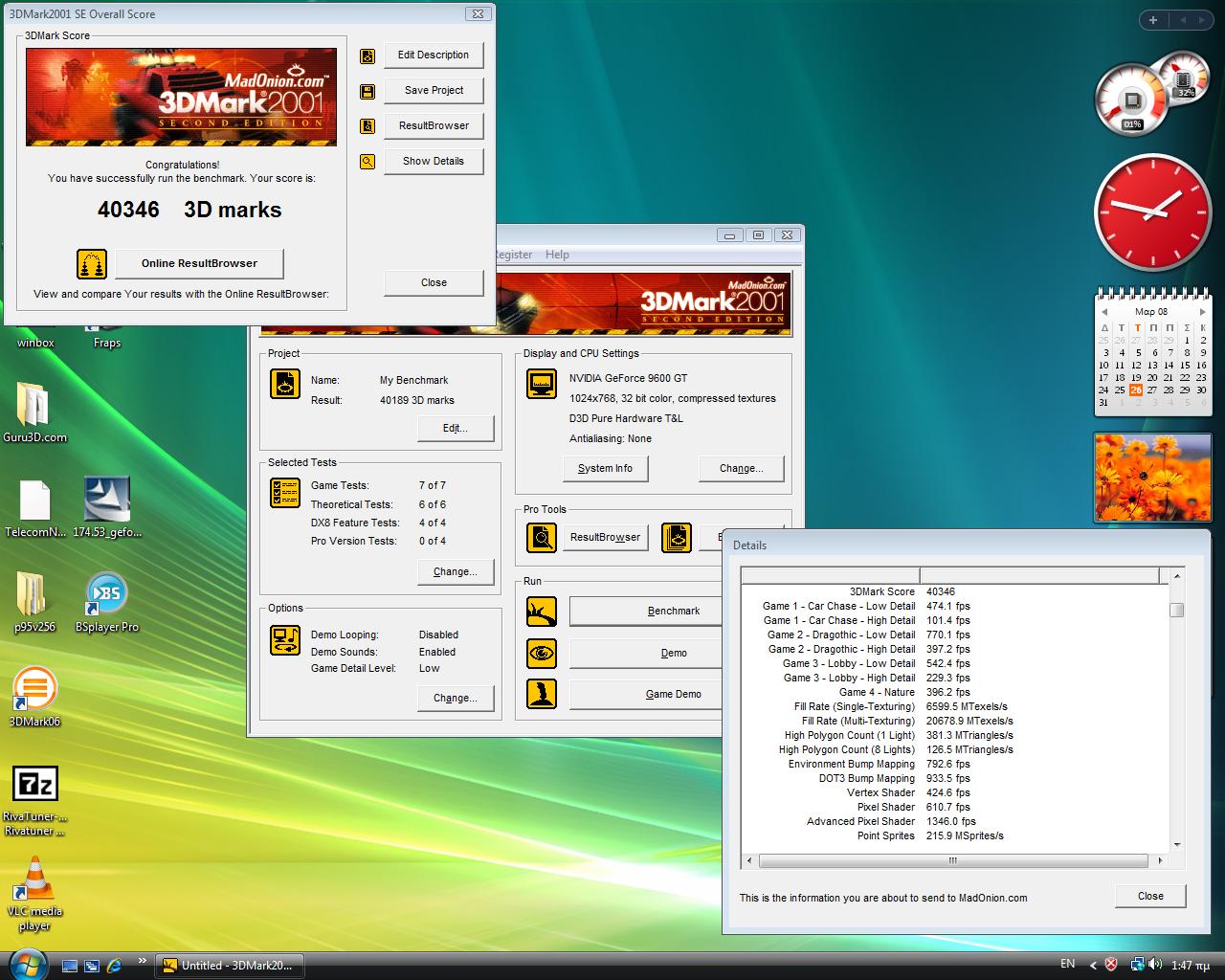Launch the 3DMark06 shortcut
Screen dimensions: 1225x980
(x=34, y=697)
